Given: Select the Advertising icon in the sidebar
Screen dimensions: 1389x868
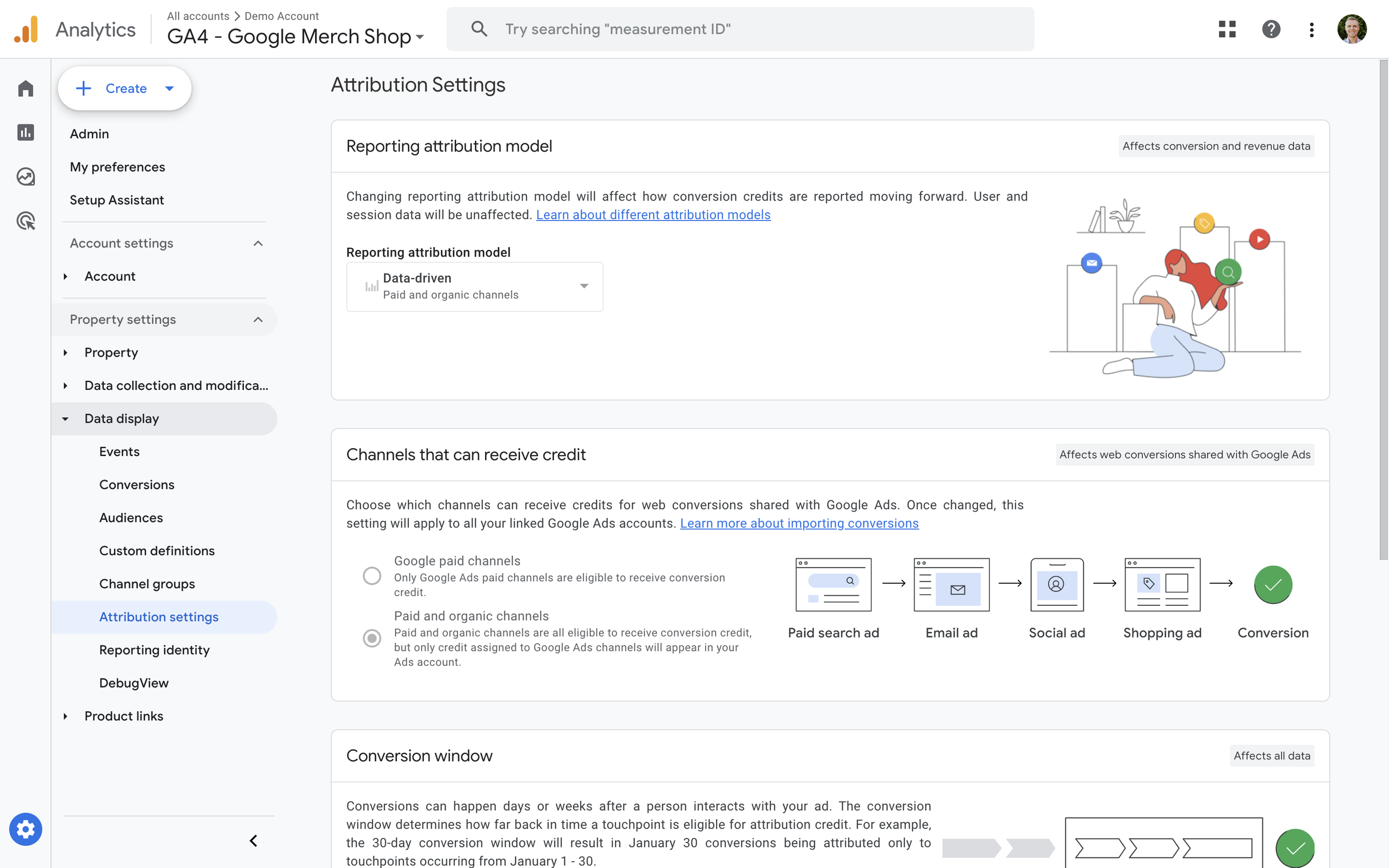Looking at the screenshot, I should tap(25, 221).
